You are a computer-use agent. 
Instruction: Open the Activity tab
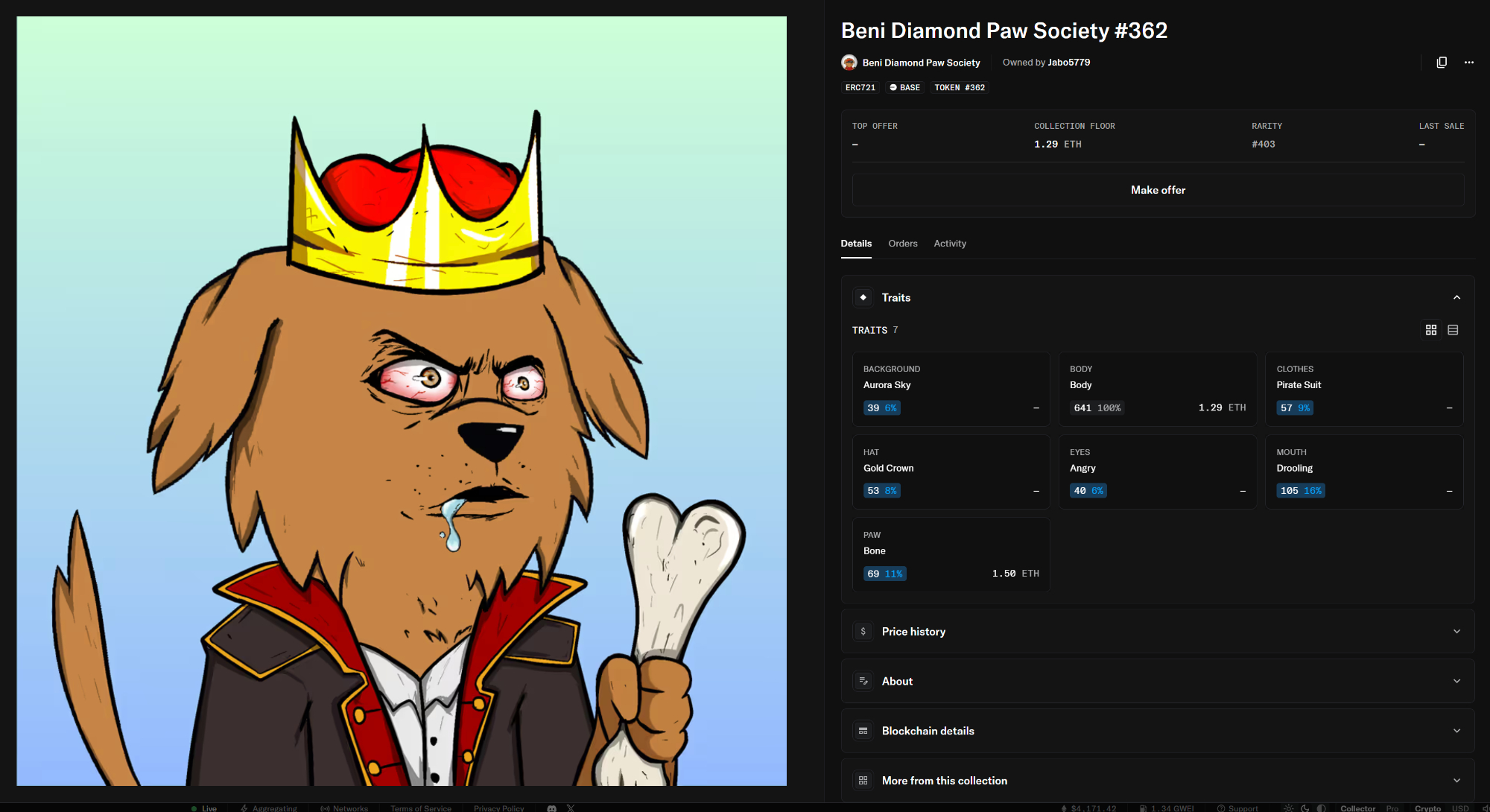(950, 244)
